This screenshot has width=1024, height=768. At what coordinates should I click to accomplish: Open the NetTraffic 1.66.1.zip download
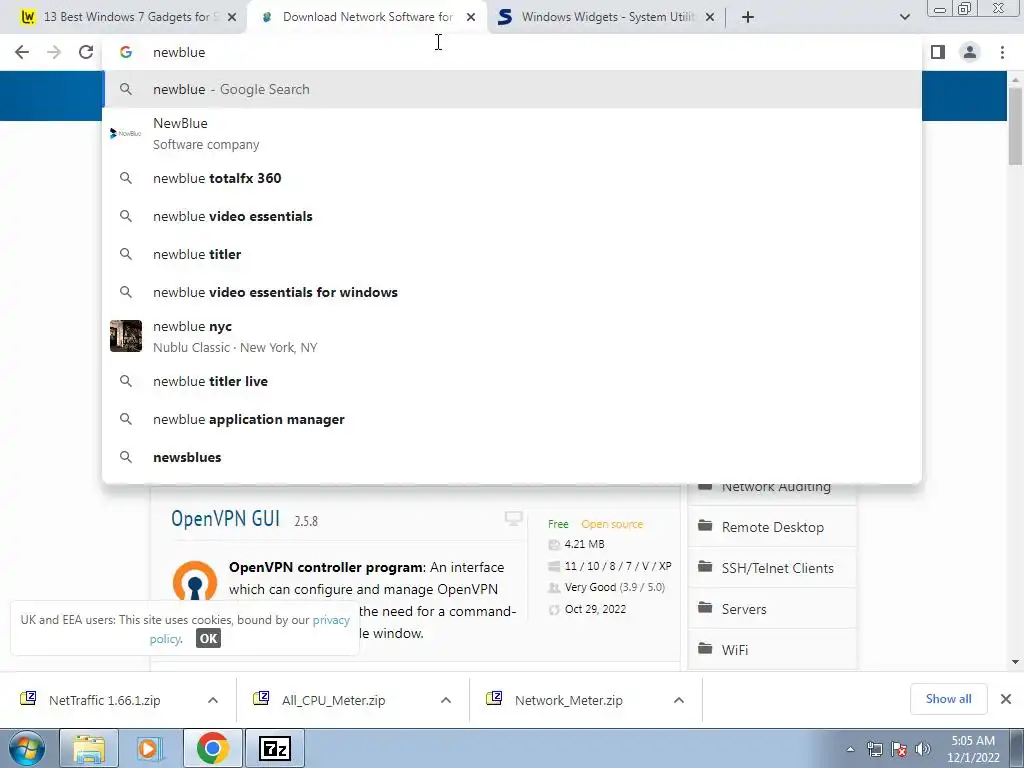click(104, 700)
